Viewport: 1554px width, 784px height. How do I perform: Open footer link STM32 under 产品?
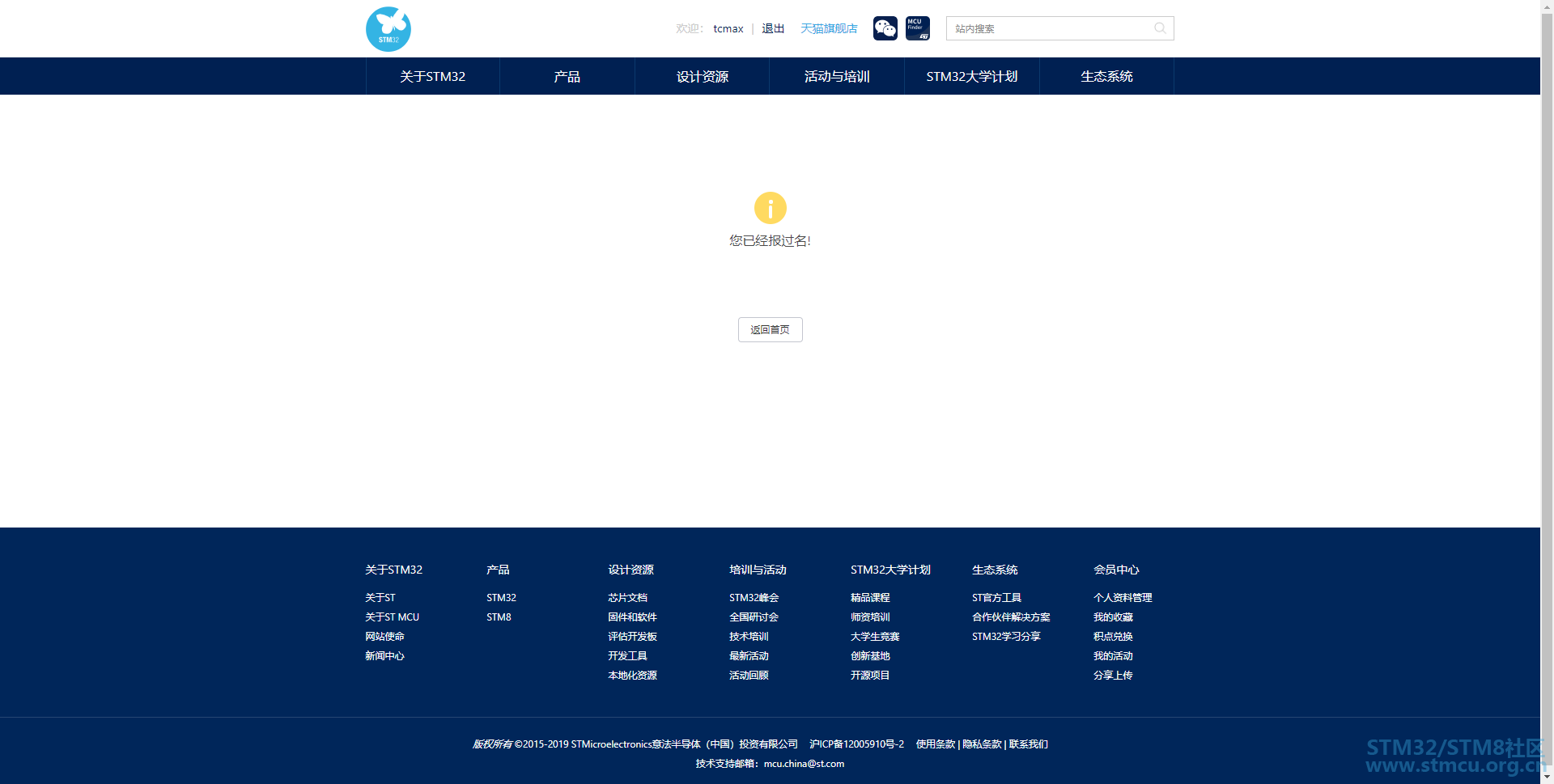501,598
